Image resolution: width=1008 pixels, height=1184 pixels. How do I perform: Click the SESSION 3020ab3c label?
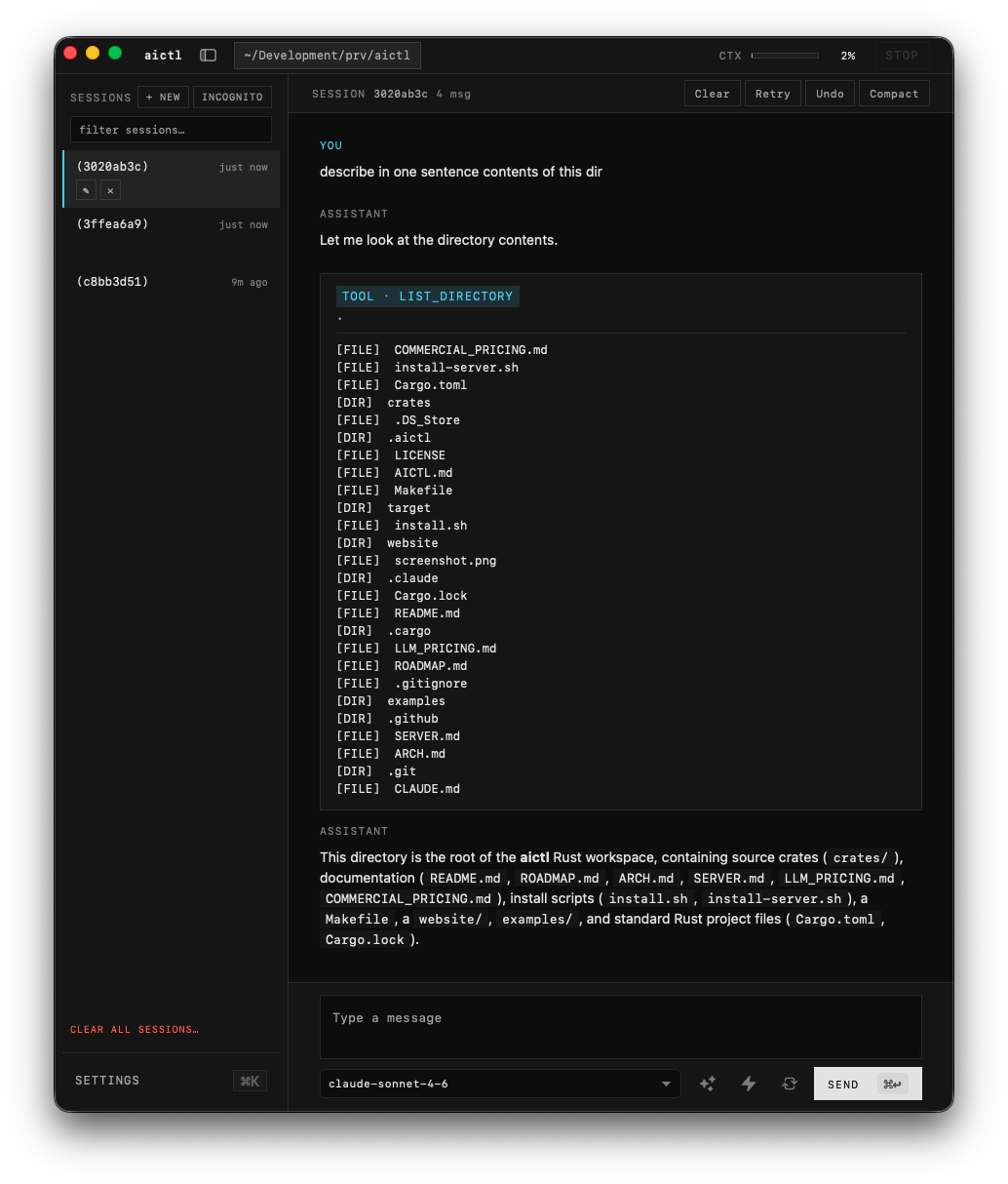click(369, 94)
